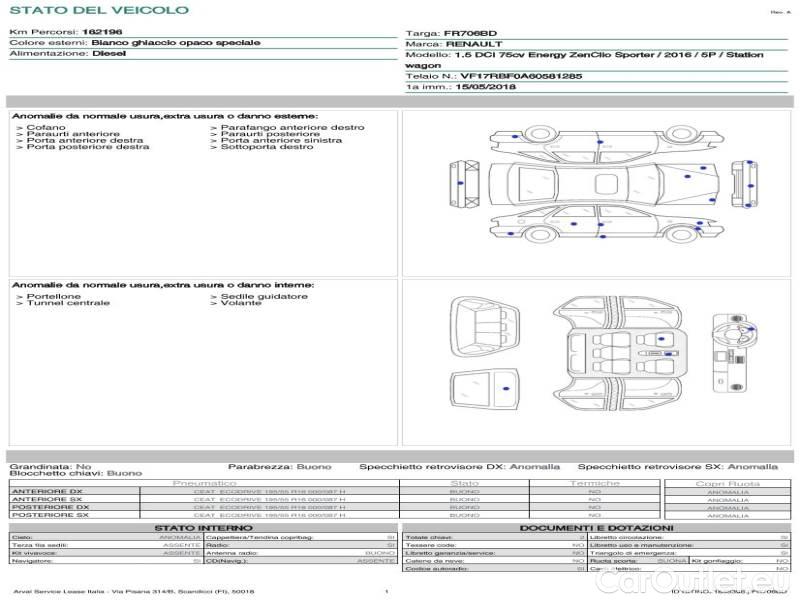Click the tailgate interior diagram
800x600 pixels.
[484, 390]
